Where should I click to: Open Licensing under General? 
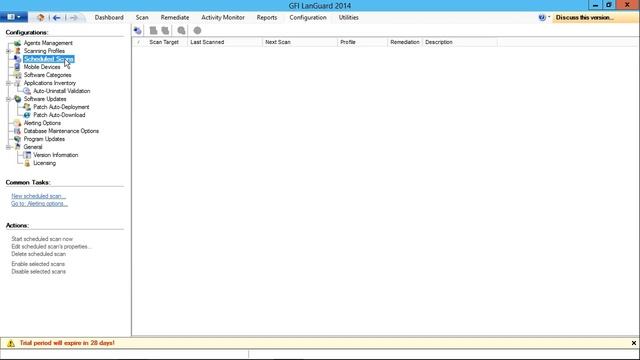coord(44,163)
